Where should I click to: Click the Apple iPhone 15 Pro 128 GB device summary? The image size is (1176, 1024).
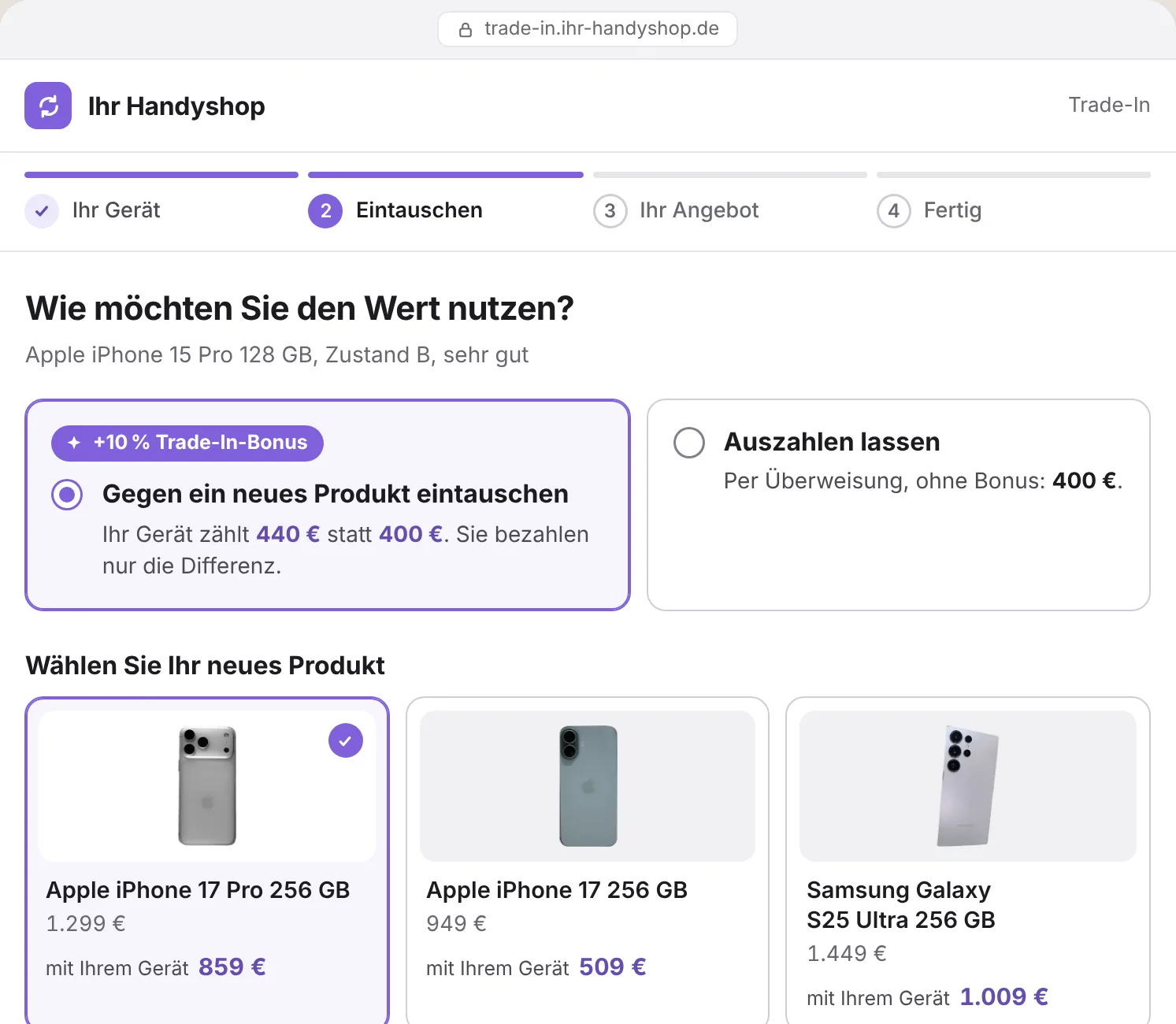point(277,355)
